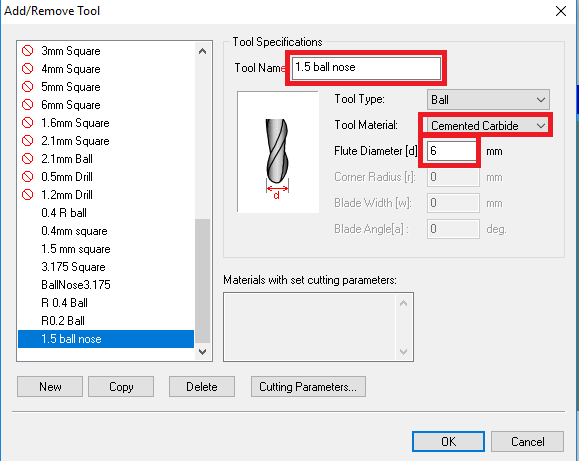Click the Copy button
Viewport: 579px width, 461px height.
coord(121,387)
